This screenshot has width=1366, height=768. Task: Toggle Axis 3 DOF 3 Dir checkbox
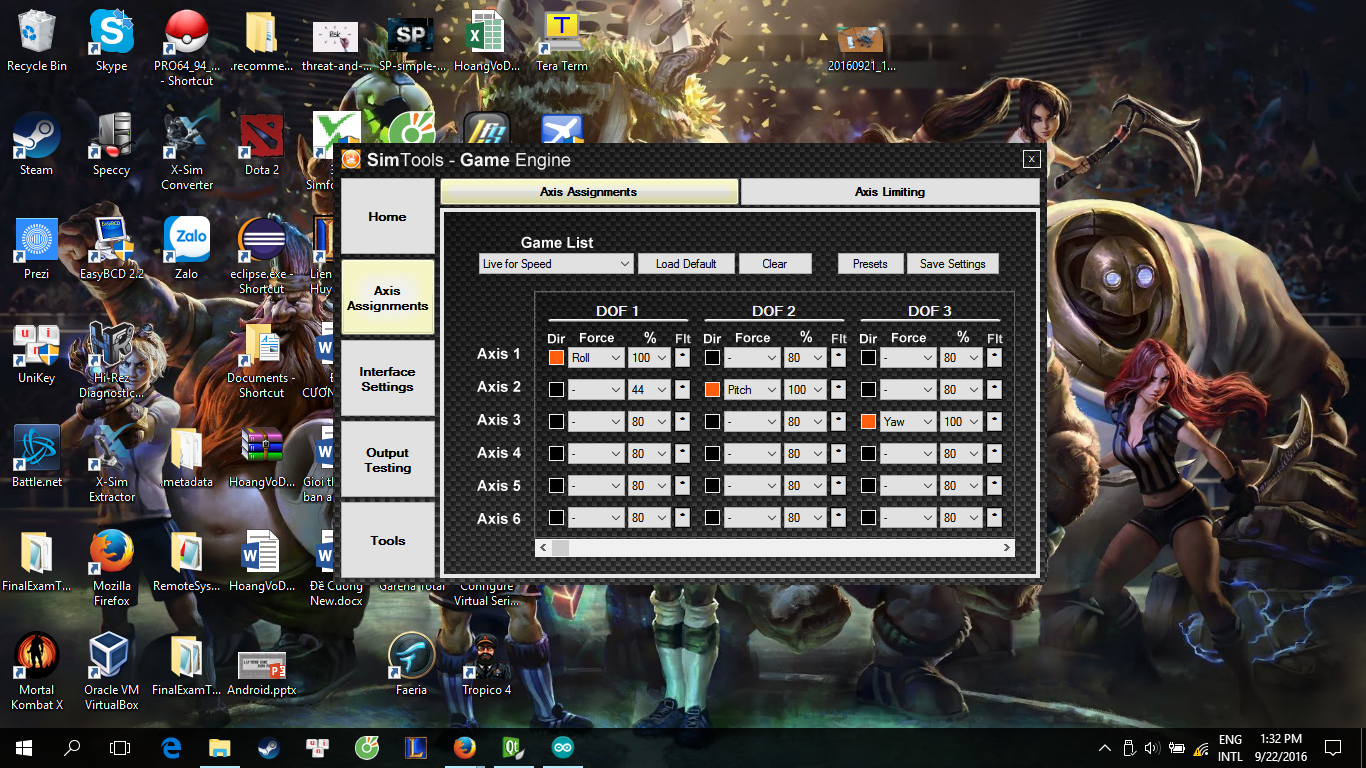pos(868,421)
